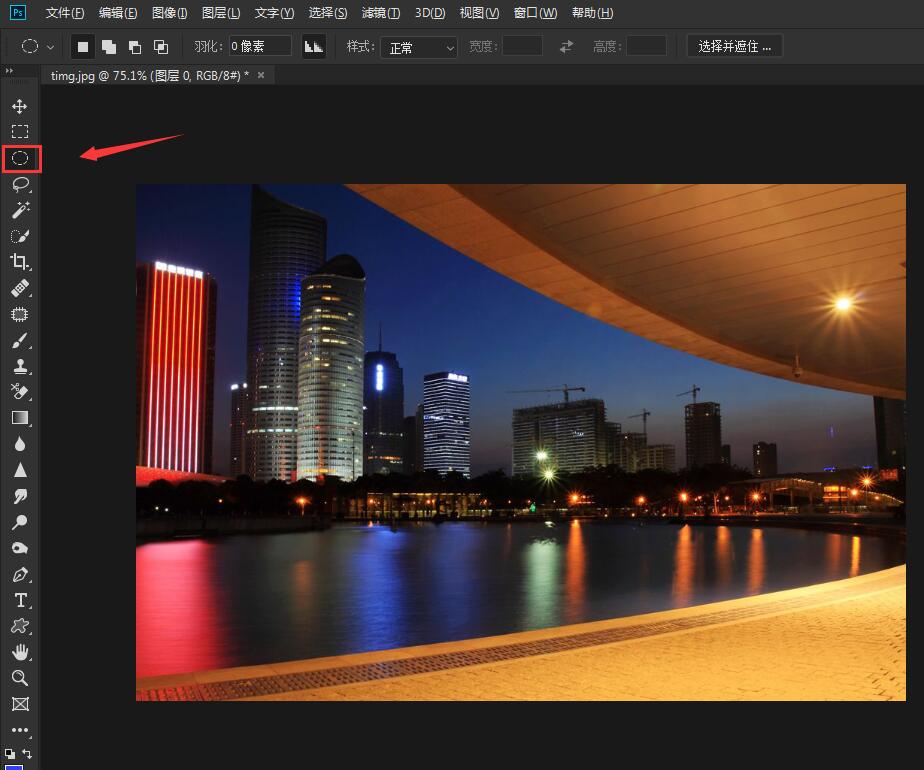The height and width of the screenshot is (770, 924).
Task: Activate the Magic Wand tool
Action: (x=19, y=210)
